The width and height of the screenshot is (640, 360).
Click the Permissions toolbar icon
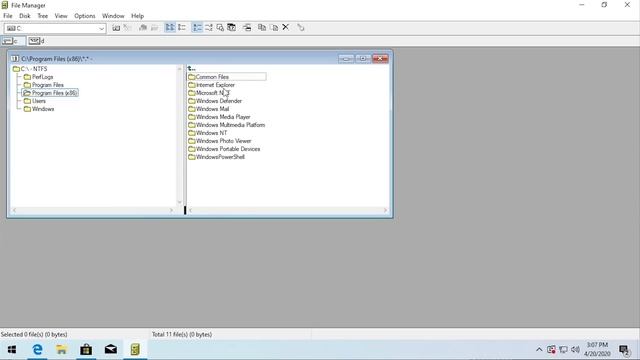tap(301, 28)
